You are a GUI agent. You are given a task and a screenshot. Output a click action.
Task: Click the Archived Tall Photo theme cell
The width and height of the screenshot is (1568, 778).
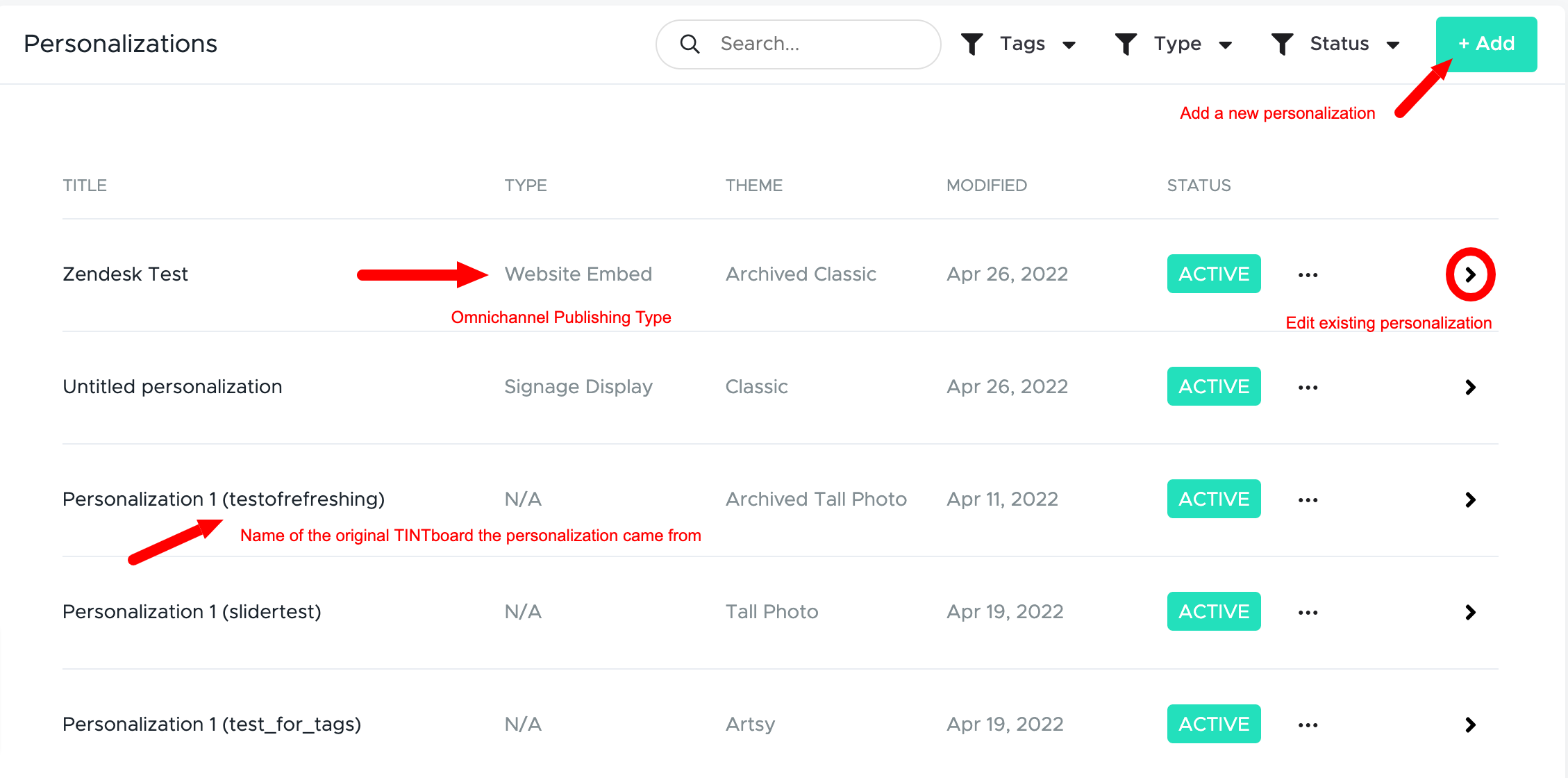[x=816, y=499]
